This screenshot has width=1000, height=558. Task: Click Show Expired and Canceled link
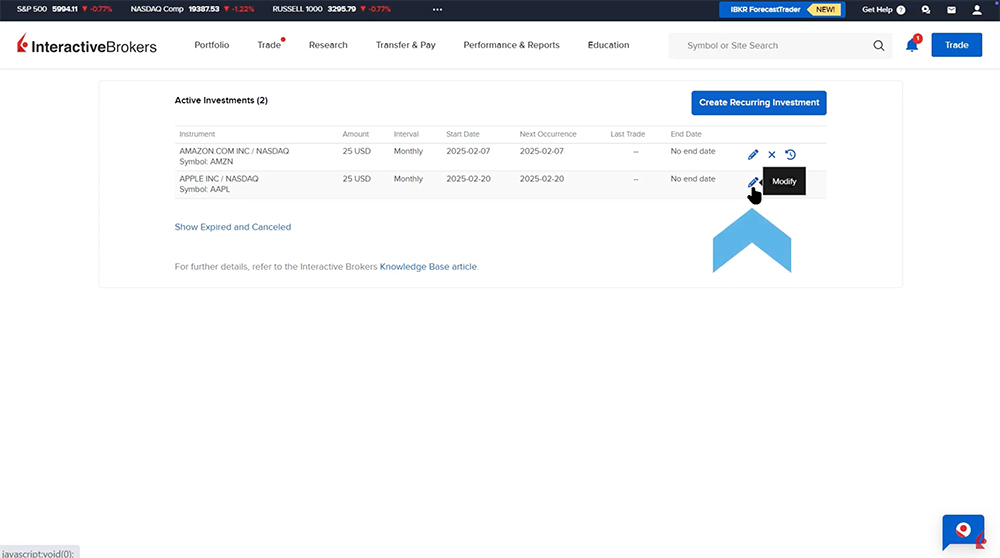(x=233, y=227)
